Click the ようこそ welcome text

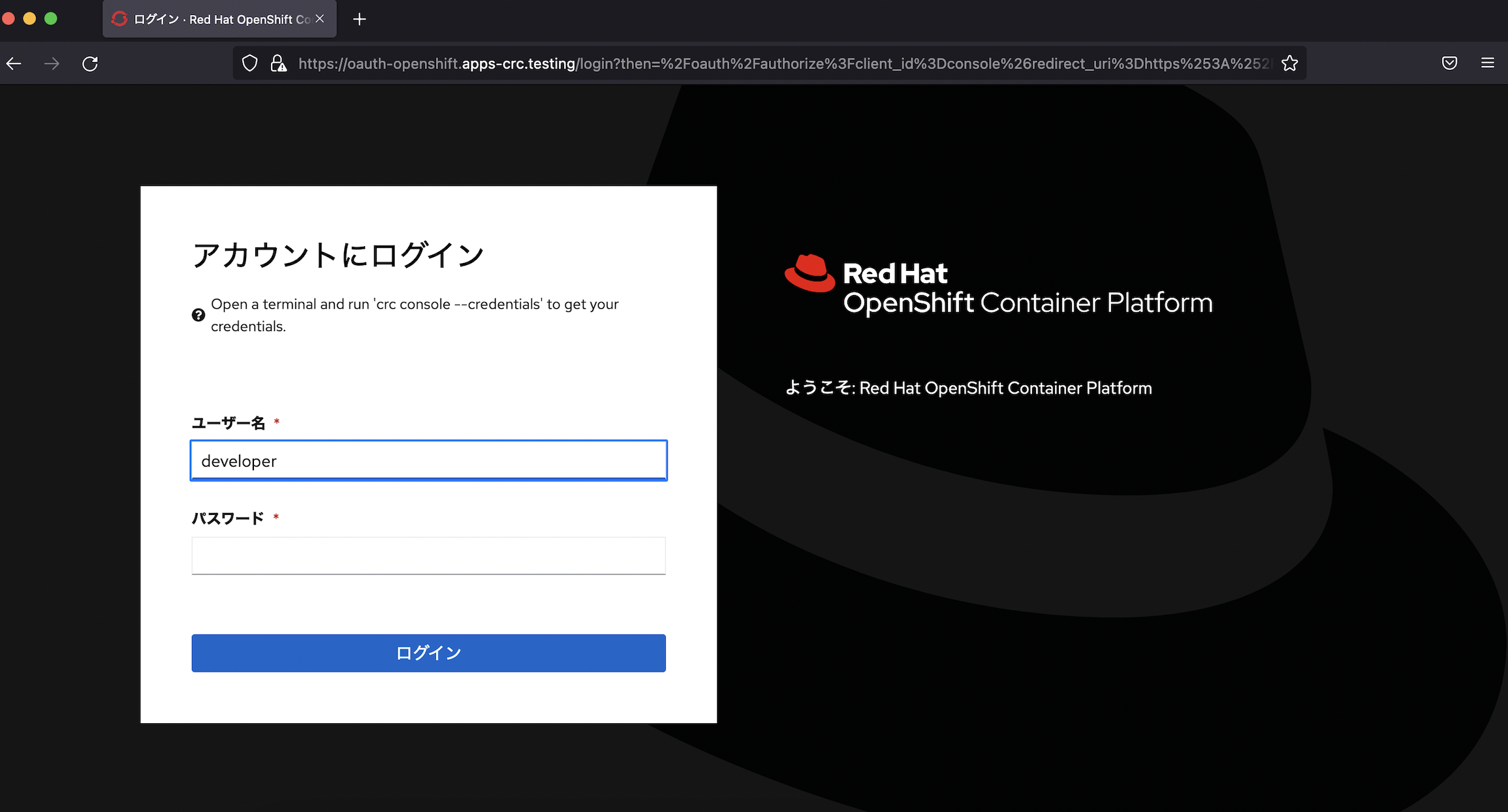tap(968, 388)
